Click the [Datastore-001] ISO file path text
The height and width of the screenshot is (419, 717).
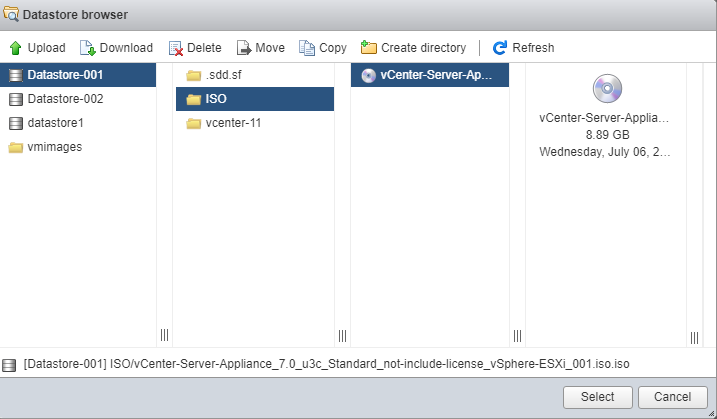click(x=326, y=364)
